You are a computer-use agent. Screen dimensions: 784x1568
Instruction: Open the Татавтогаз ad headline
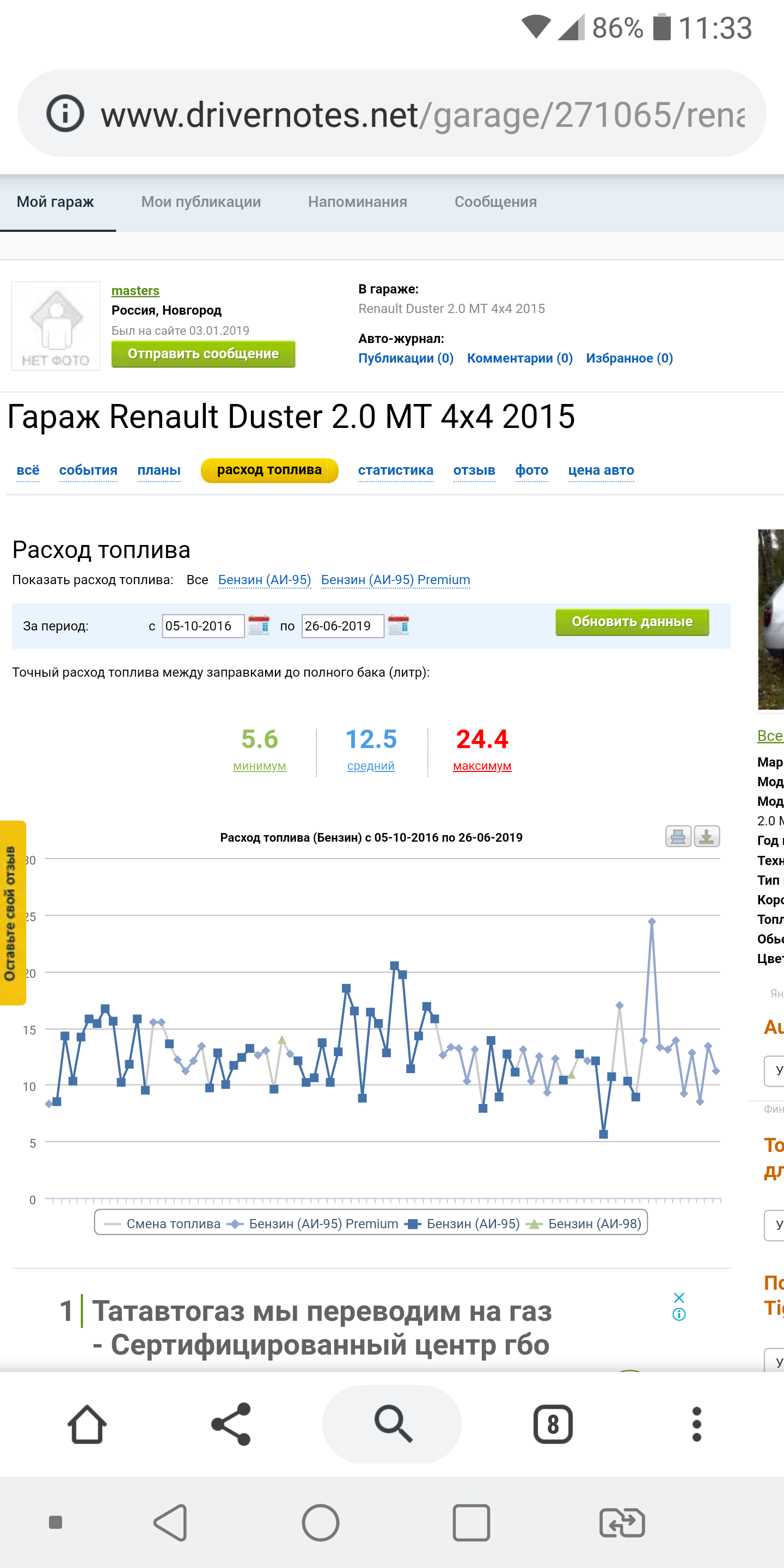point(322,1327)
